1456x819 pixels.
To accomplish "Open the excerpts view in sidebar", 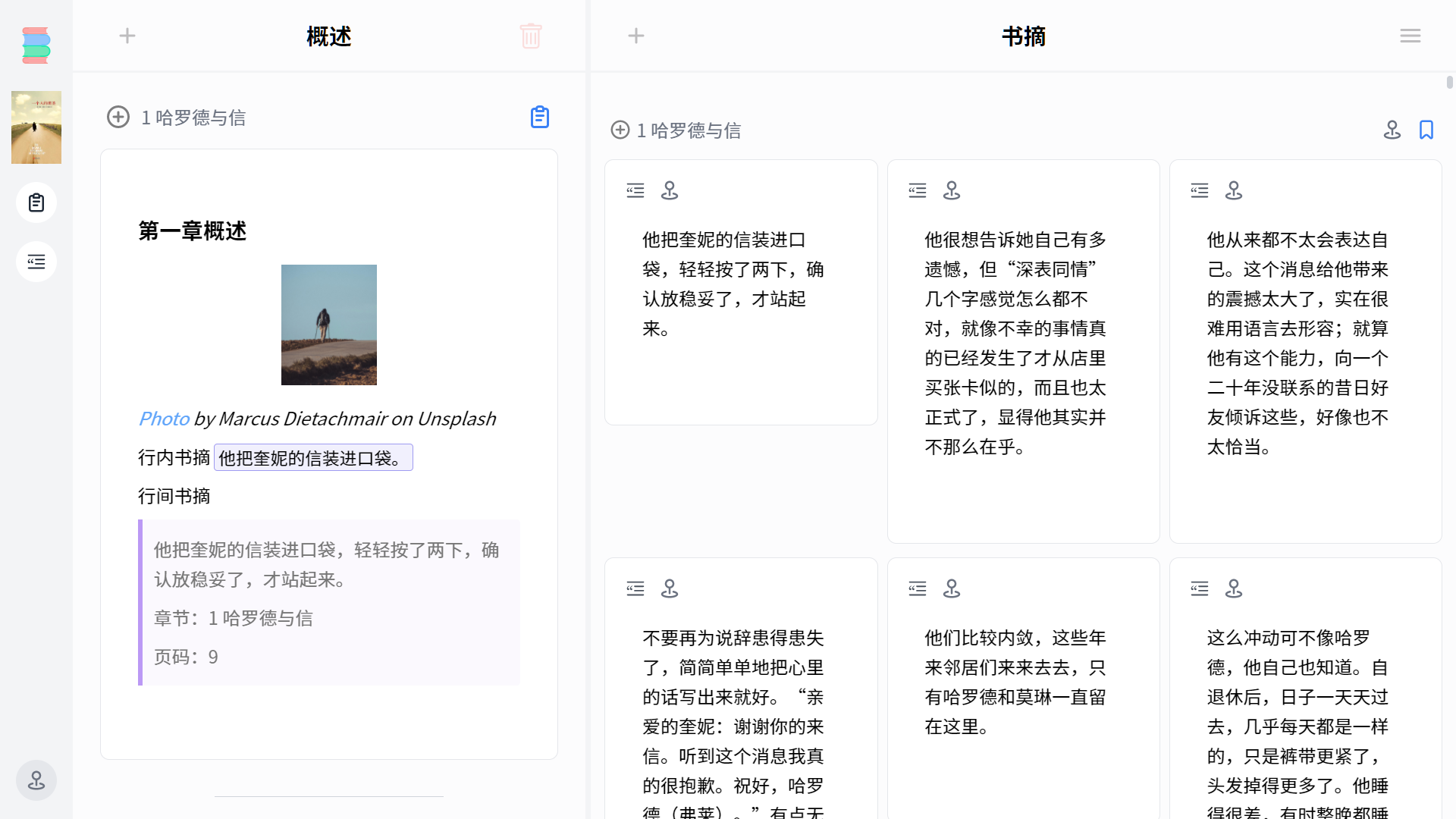I will [x=36, y=262].
